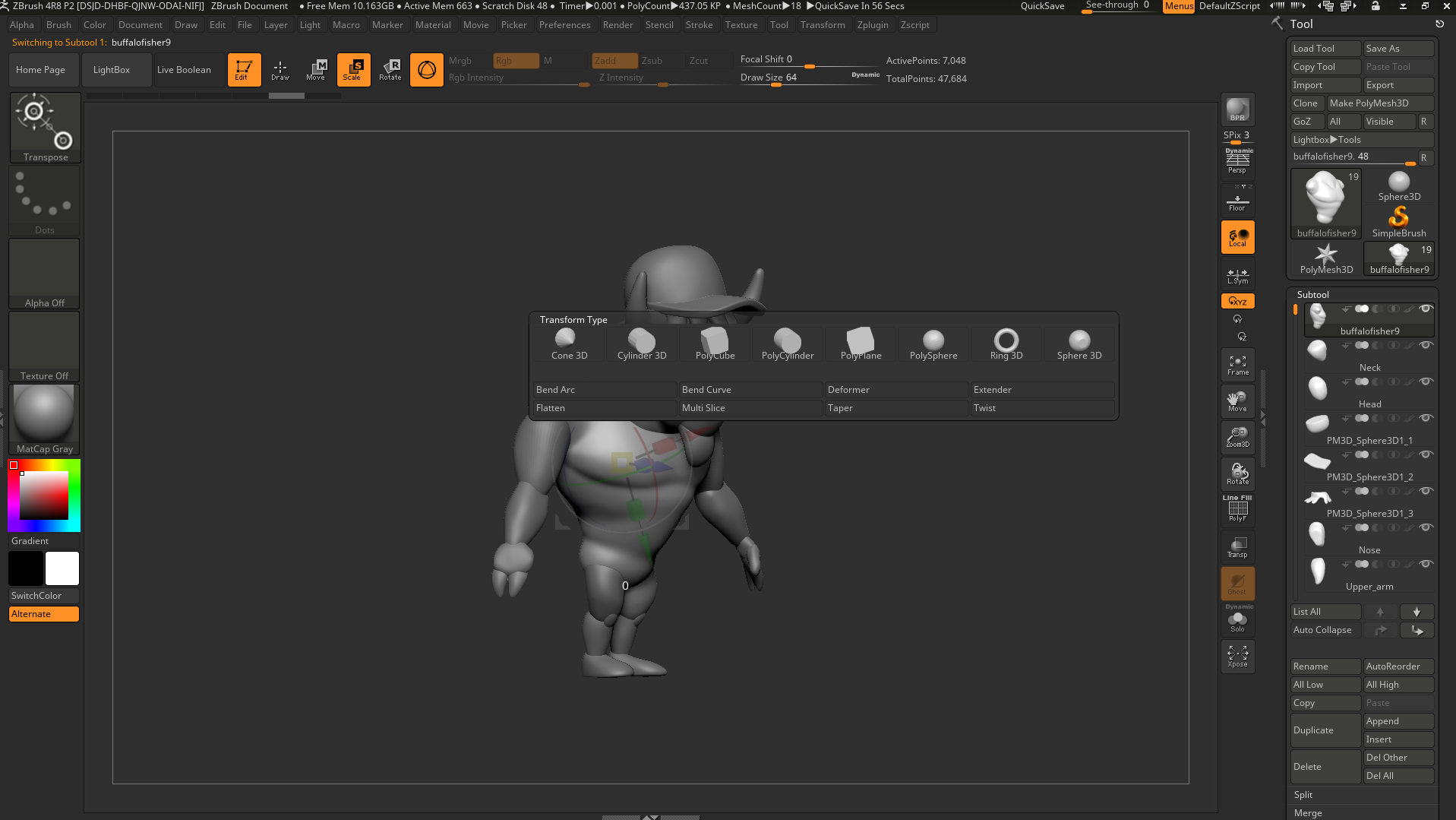Image resolution: width=1456 pixels, height=820 pixels.
Task: Toggle the L.Sym icon
Action: (1237, 275)
